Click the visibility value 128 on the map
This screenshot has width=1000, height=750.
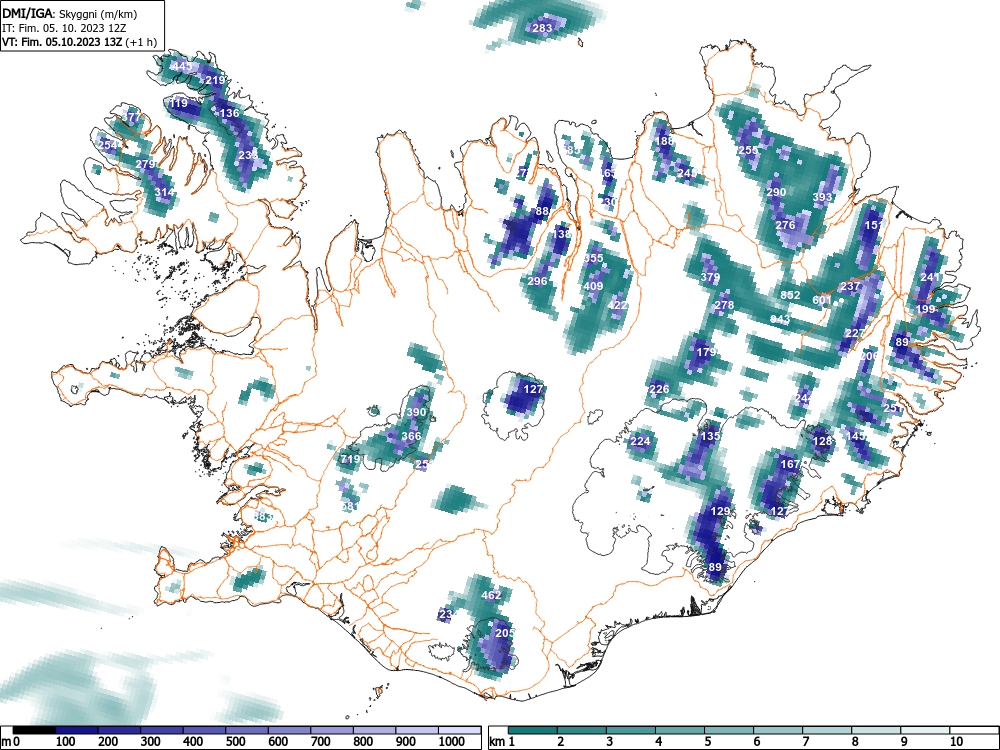pos(823,441)
